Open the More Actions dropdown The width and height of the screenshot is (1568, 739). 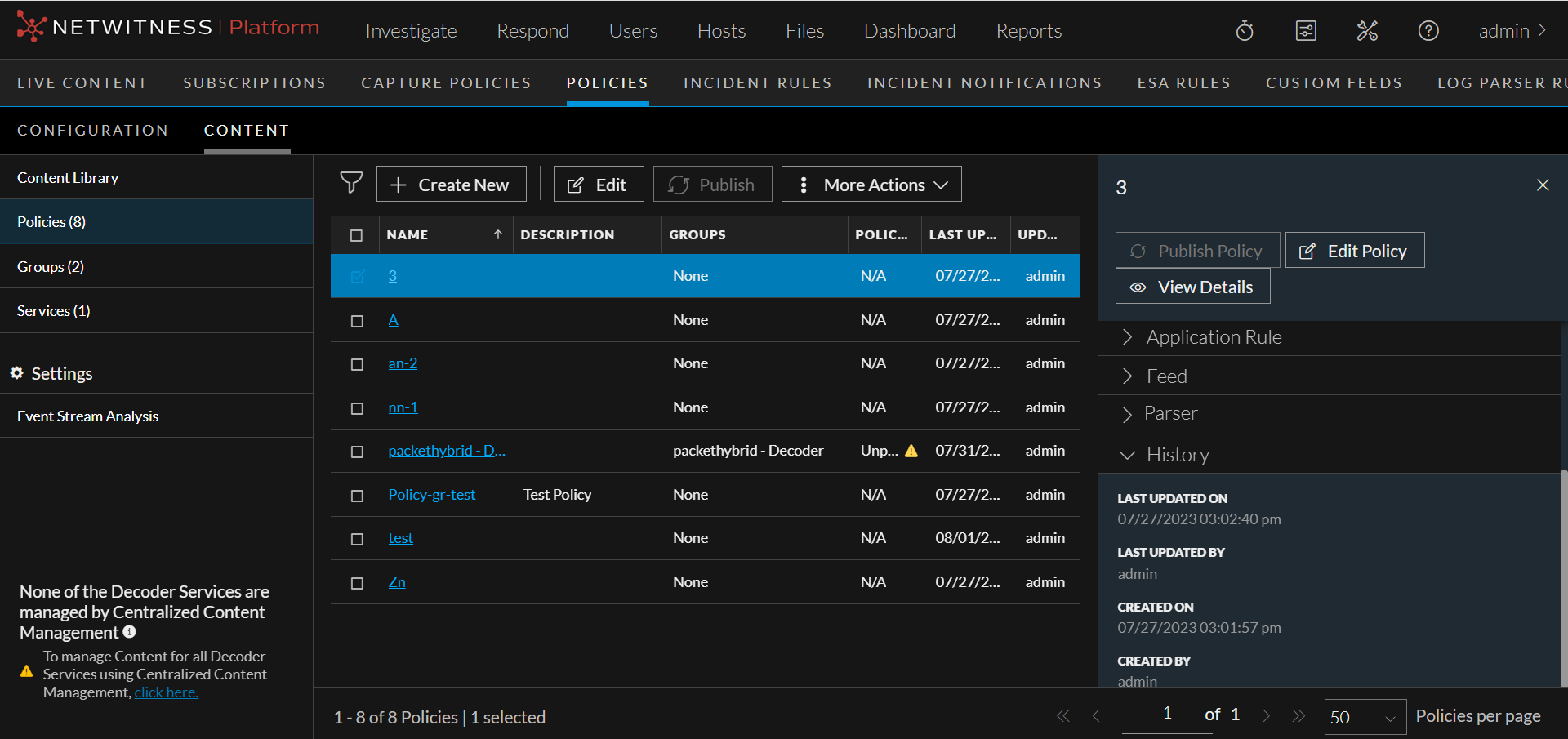coord(871,185)
